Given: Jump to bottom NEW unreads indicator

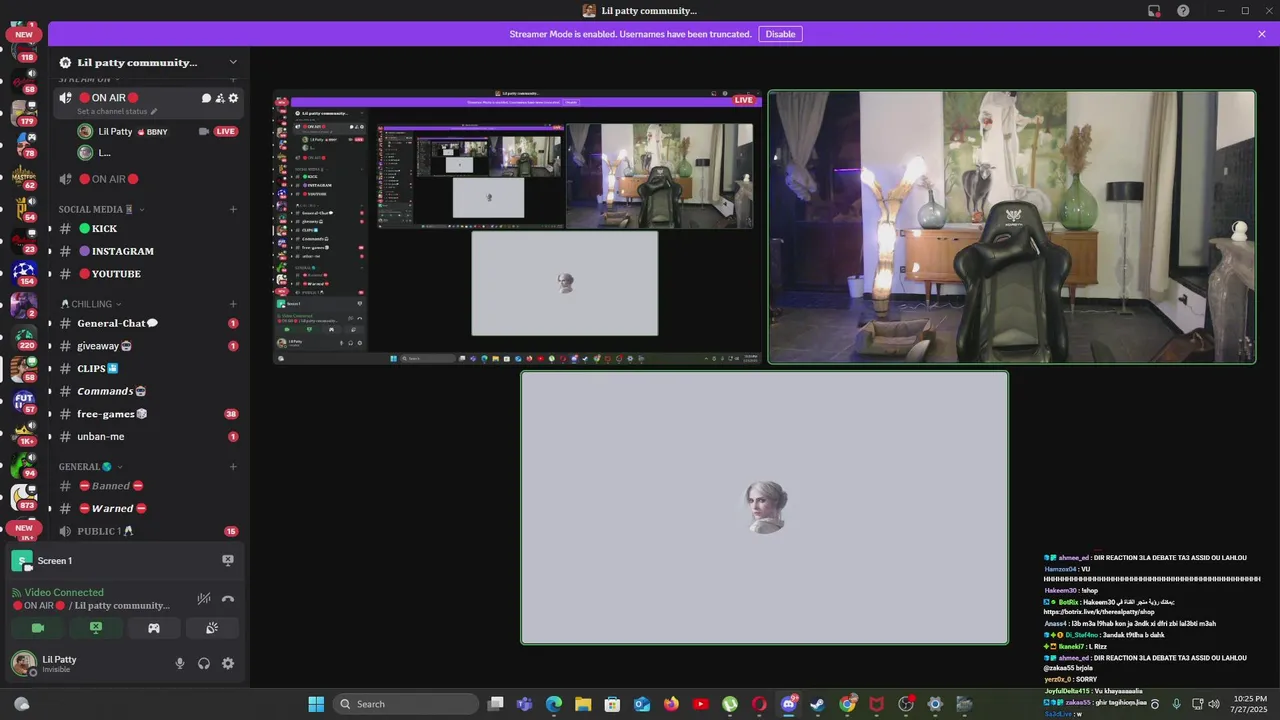Looking at the screenshot, I should (24, 528).
